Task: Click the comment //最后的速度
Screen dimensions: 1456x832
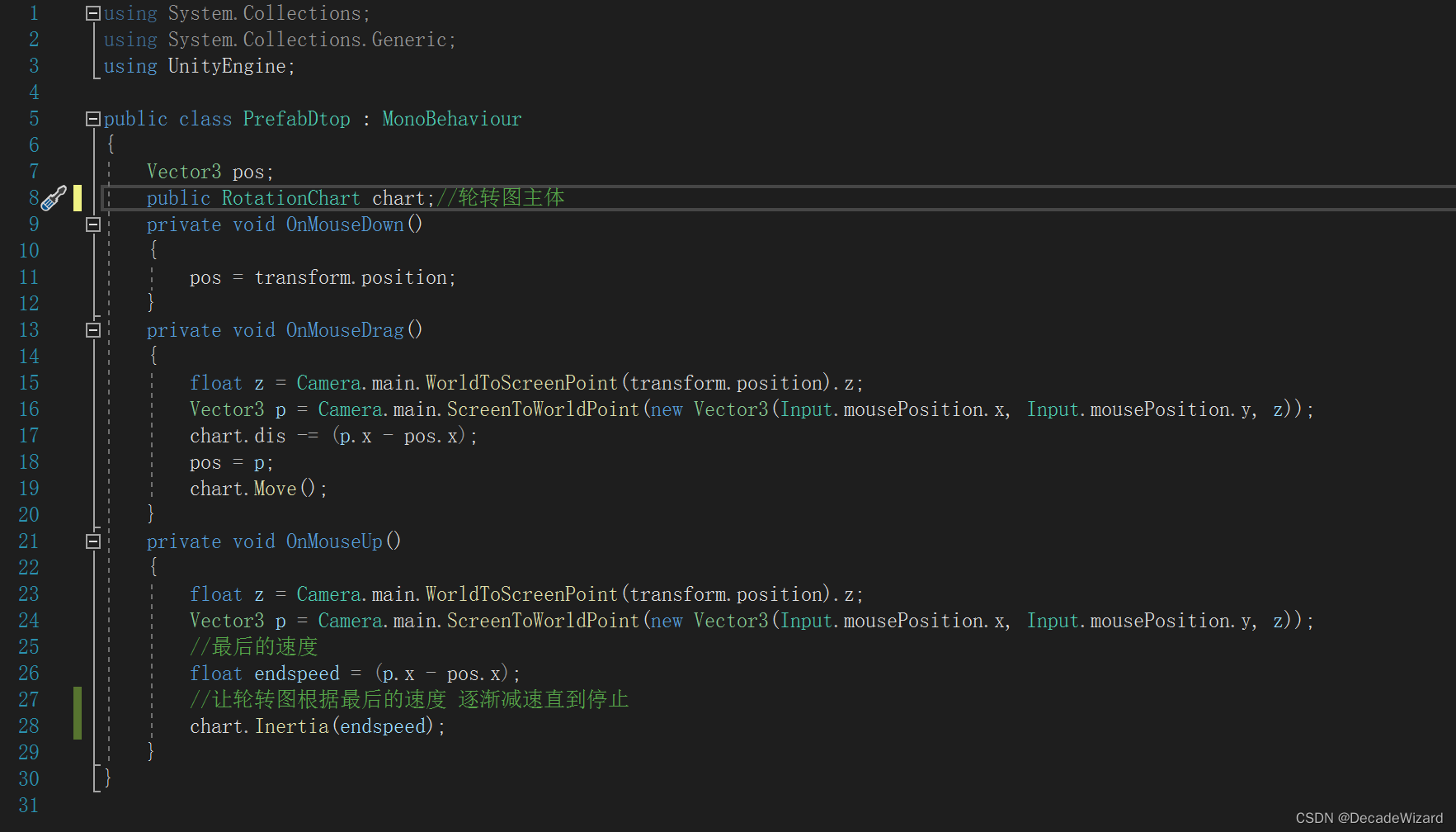Action: [254, 647]
